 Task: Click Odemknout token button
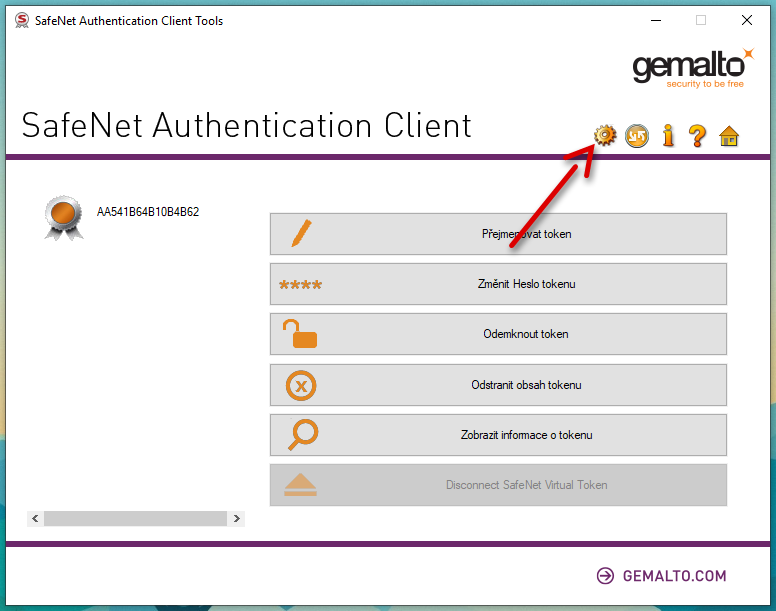498,334
